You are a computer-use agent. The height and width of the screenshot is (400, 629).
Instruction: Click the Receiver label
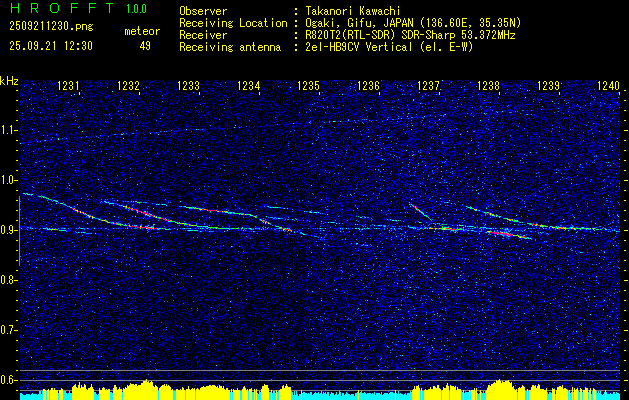pyautogui.click(x=203, y=35)
